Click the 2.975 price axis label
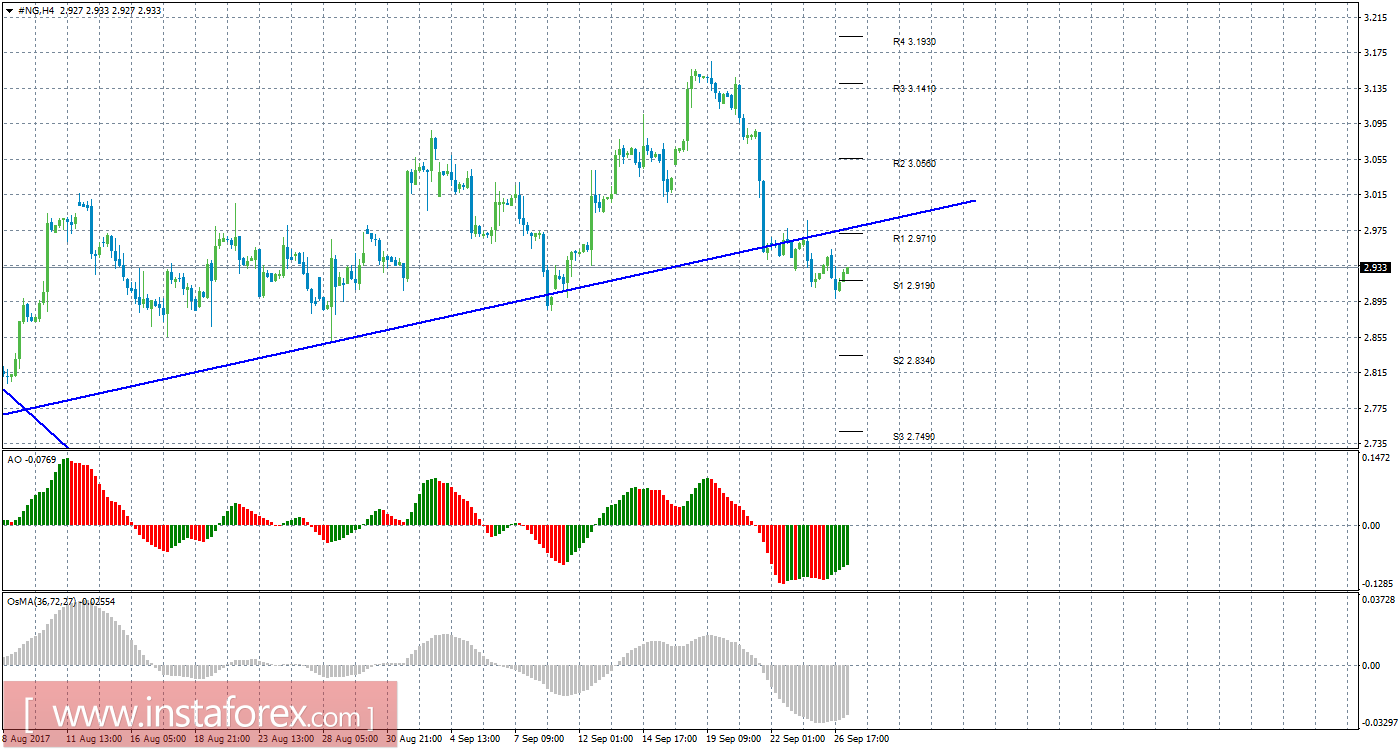1398x750 pixels. (1375, 231)
